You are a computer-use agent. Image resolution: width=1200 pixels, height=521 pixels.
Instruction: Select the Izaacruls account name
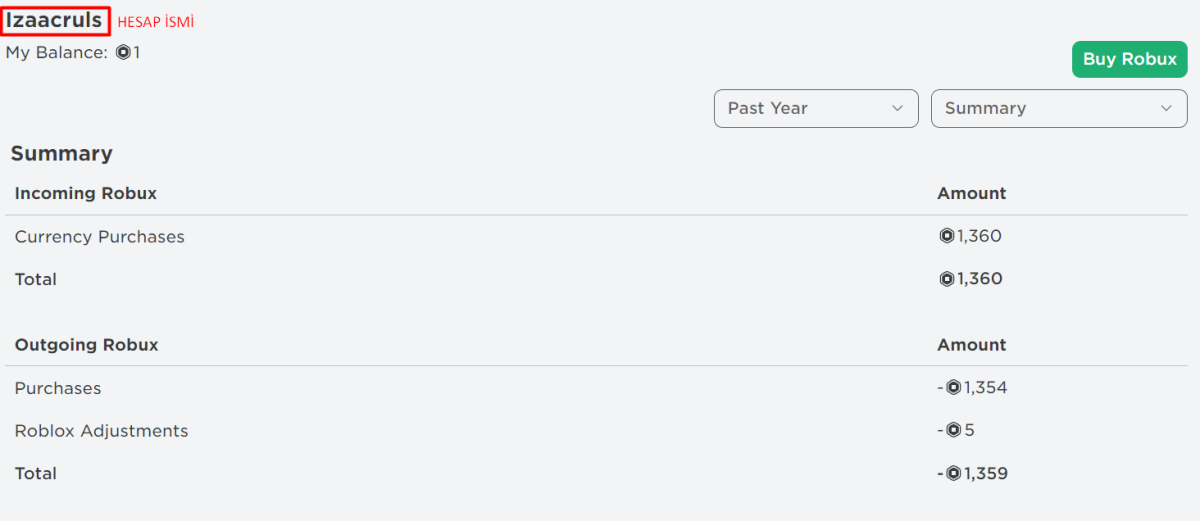coord(55,20)
